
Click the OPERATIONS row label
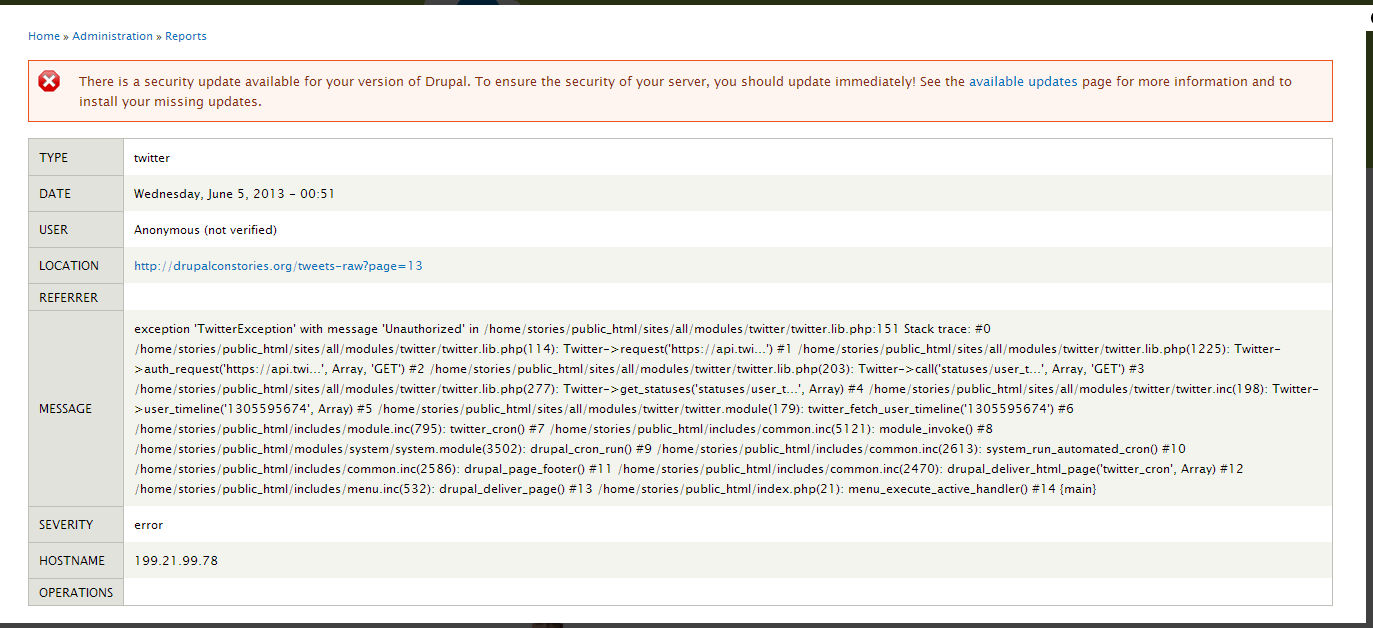coord(76,593)
